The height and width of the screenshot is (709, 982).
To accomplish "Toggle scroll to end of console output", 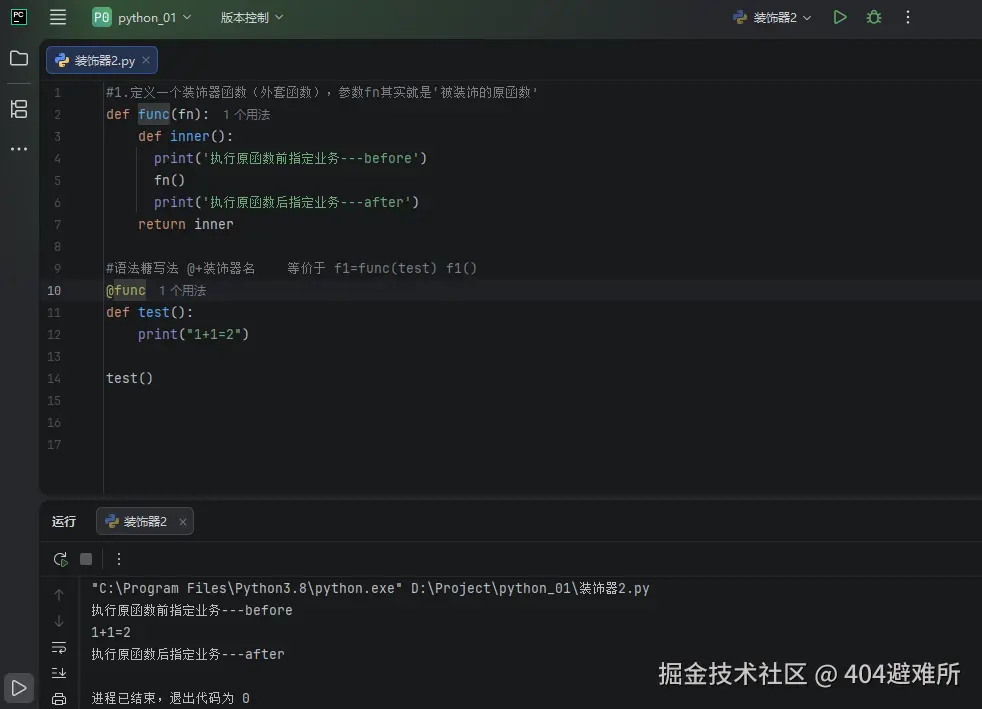I will (59, 673).
